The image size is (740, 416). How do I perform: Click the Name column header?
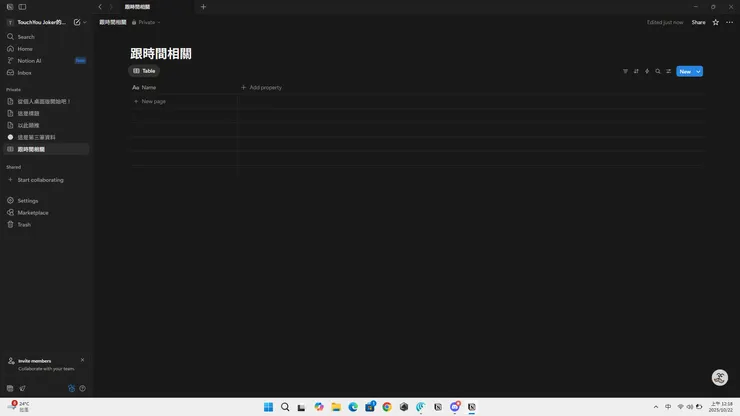(184, 87)
